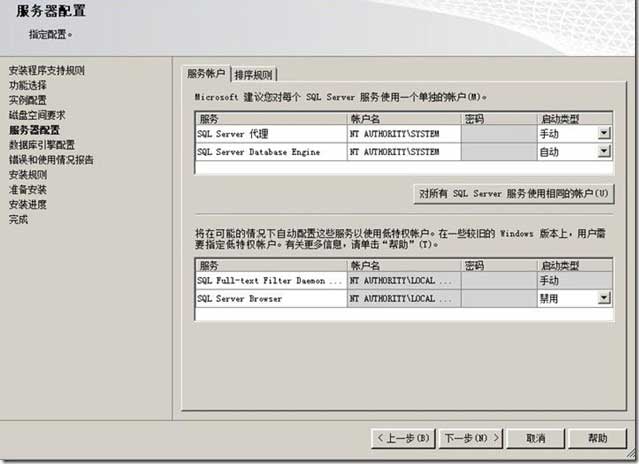This screenshot has width=639, height=464.
Task: Click window resize grip at bottom-right corner
Action: 632,453
